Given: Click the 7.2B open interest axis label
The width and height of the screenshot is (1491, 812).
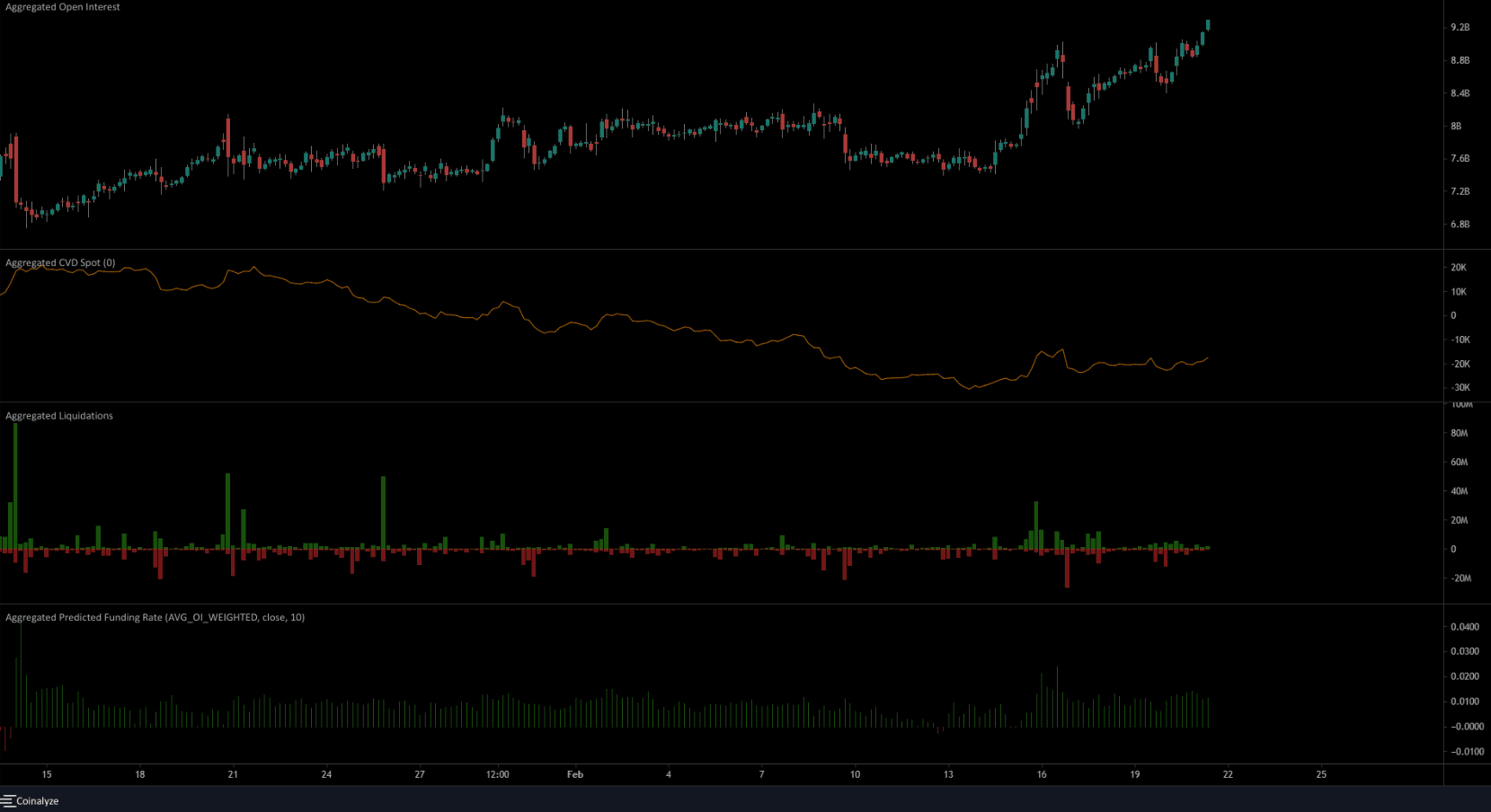Looking at the screenshot, I should point(1460,192).
